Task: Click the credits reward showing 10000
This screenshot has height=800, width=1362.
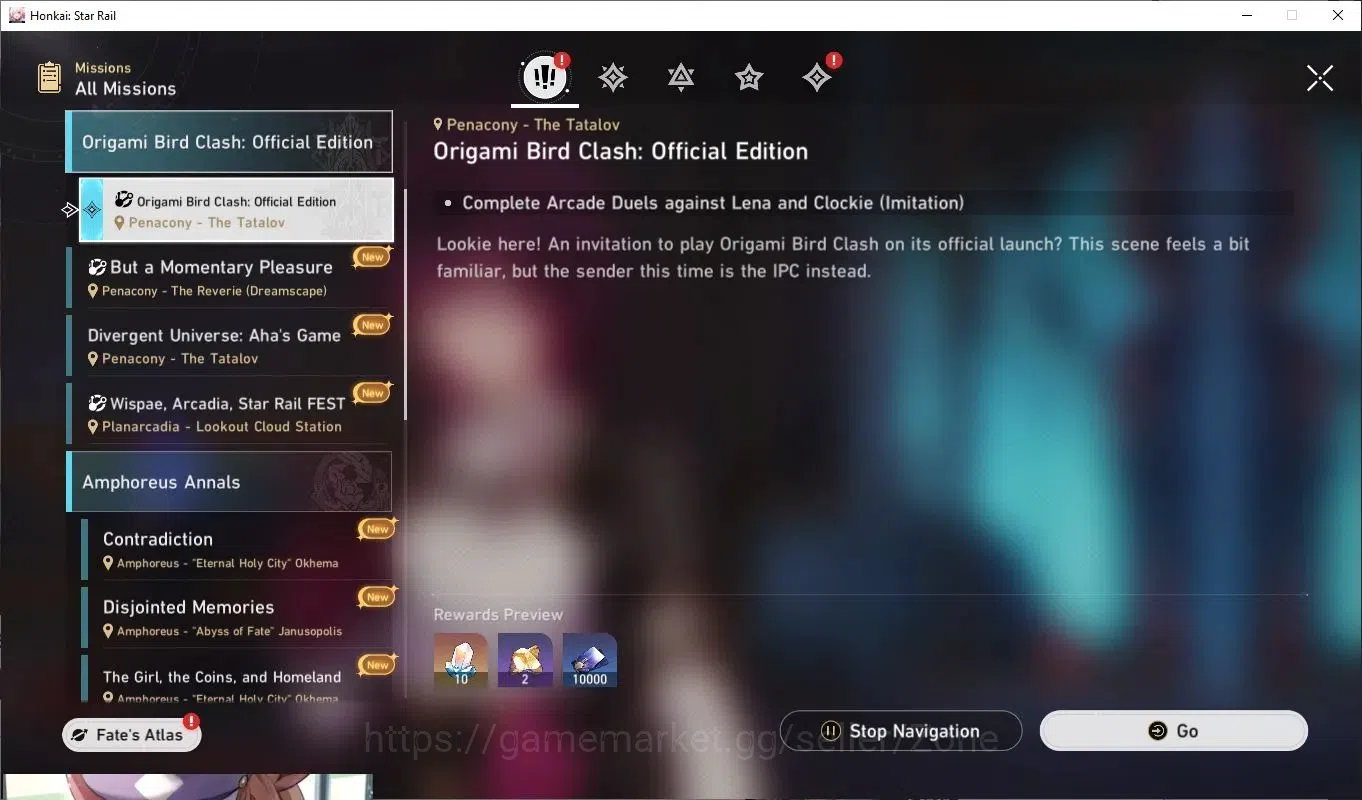Action: 590,660
